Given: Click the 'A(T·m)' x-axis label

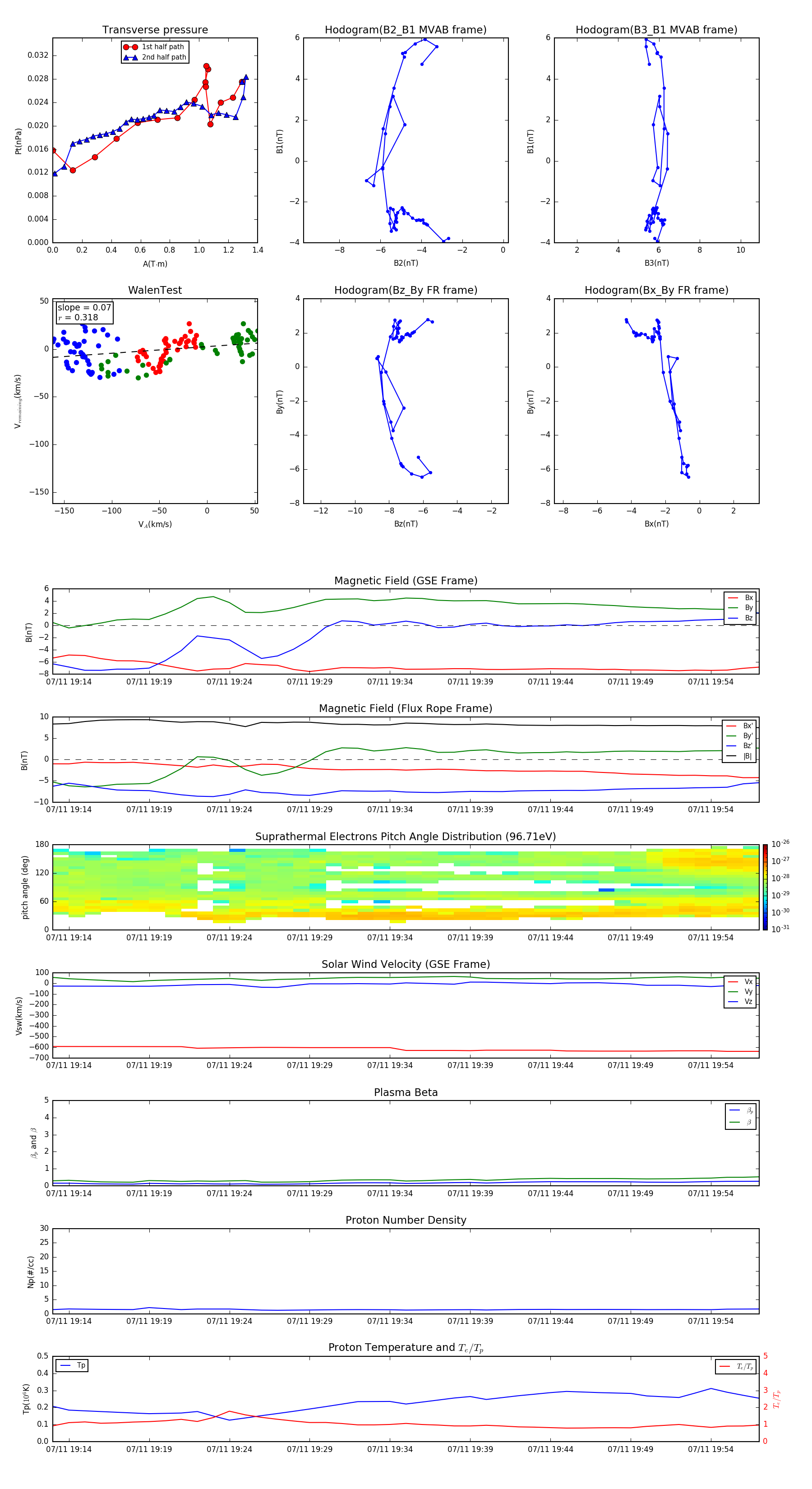Looking at the screenshot, I should (x=155, y=264).
